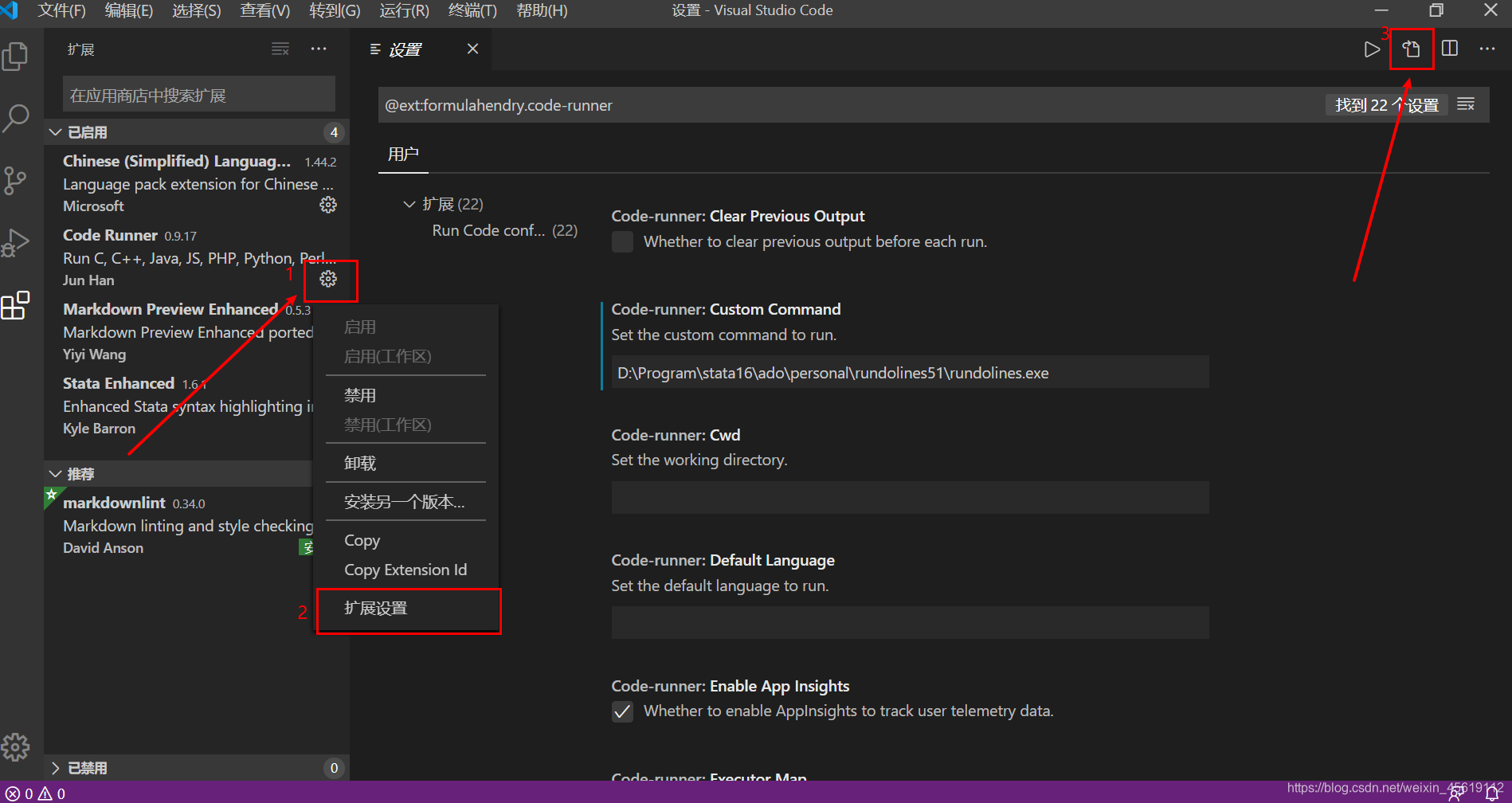Click the Run Code play button
The width and height of the screenshot is (1512, 803).
1372,49
